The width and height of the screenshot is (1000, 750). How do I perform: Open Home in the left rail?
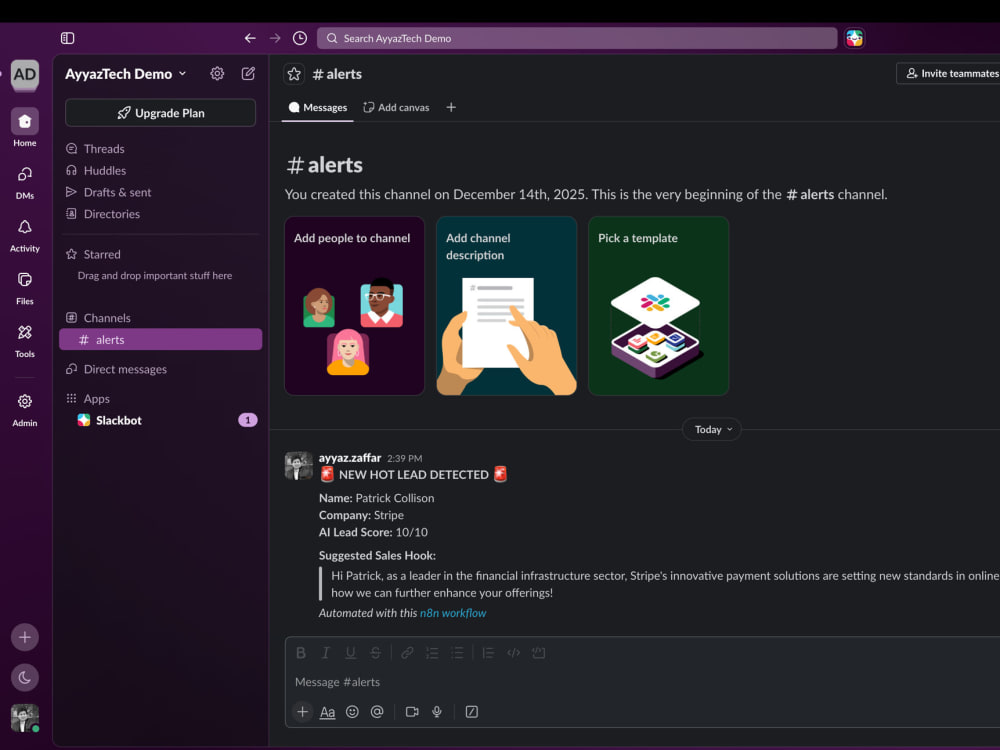[x=25, y=128]
